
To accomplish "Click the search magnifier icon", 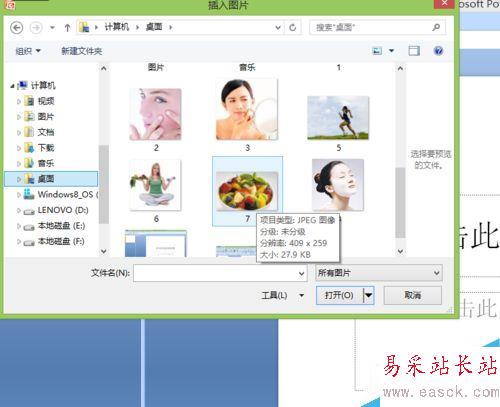I will click(436, 27).
